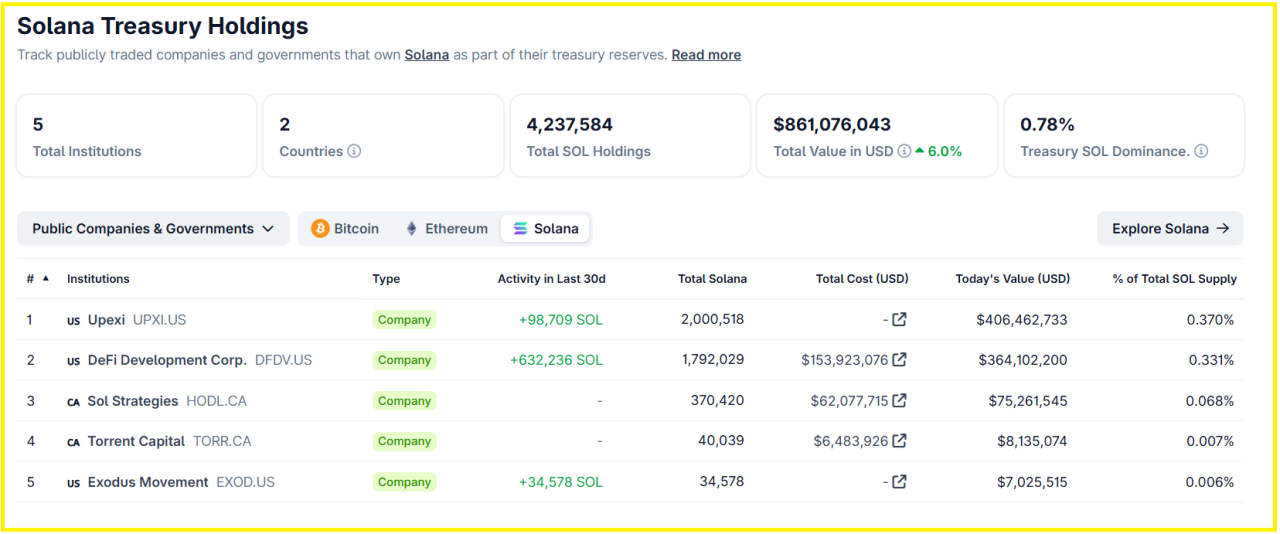Open Torrent Capital cost source link icon
Screen dimensions: 1280x534
tap(899, 441)
